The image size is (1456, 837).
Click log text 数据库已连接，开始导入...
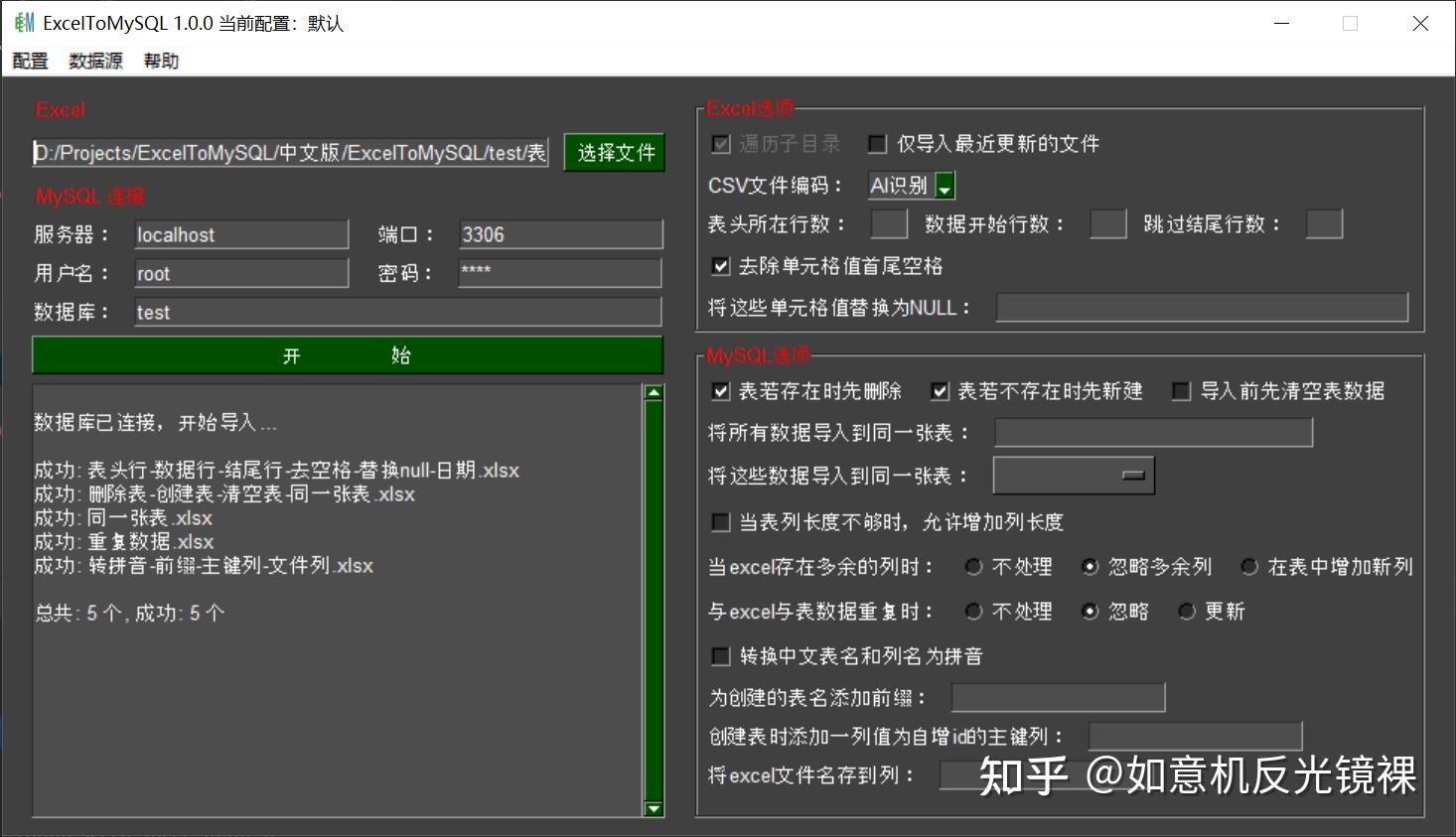[156, 423]
